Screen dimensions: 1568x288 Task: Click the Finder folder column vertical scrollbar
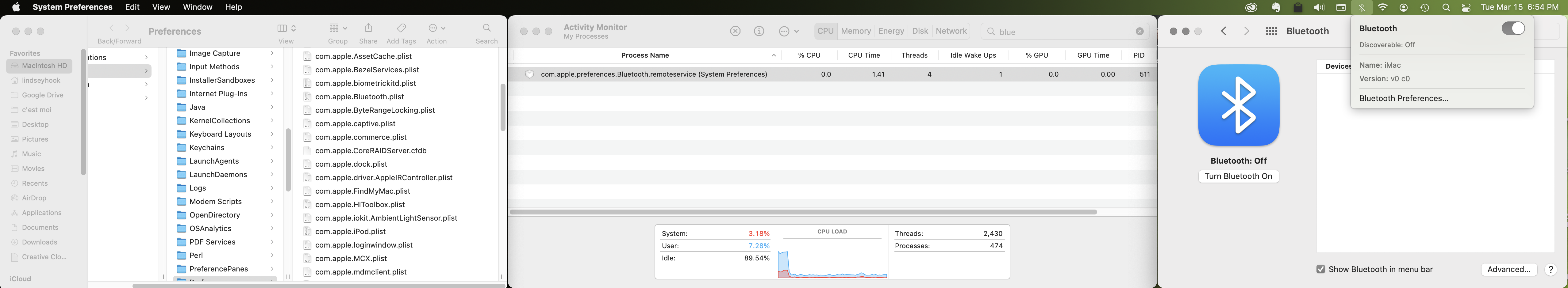coord(288,160)
